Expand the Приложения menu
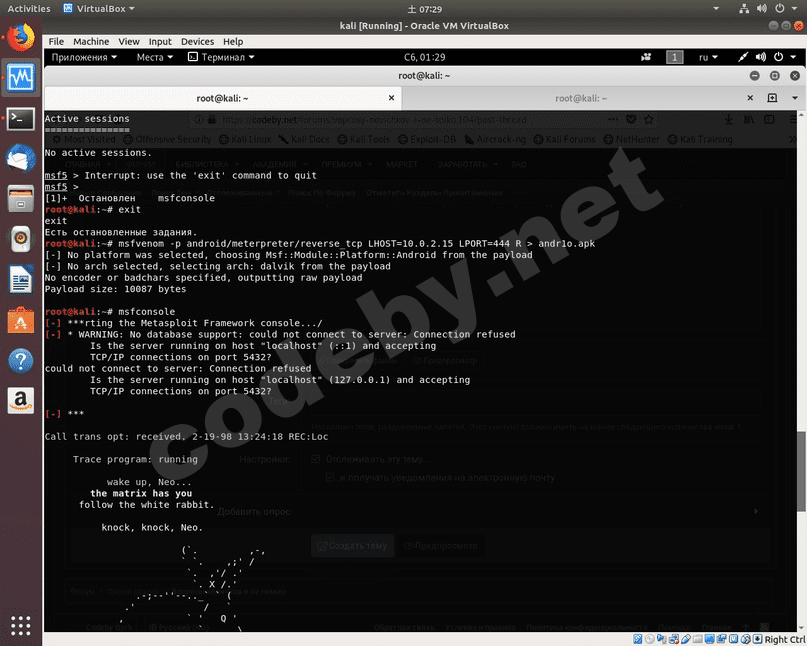This screenshot has width=807, height=646. click(84, 57)
